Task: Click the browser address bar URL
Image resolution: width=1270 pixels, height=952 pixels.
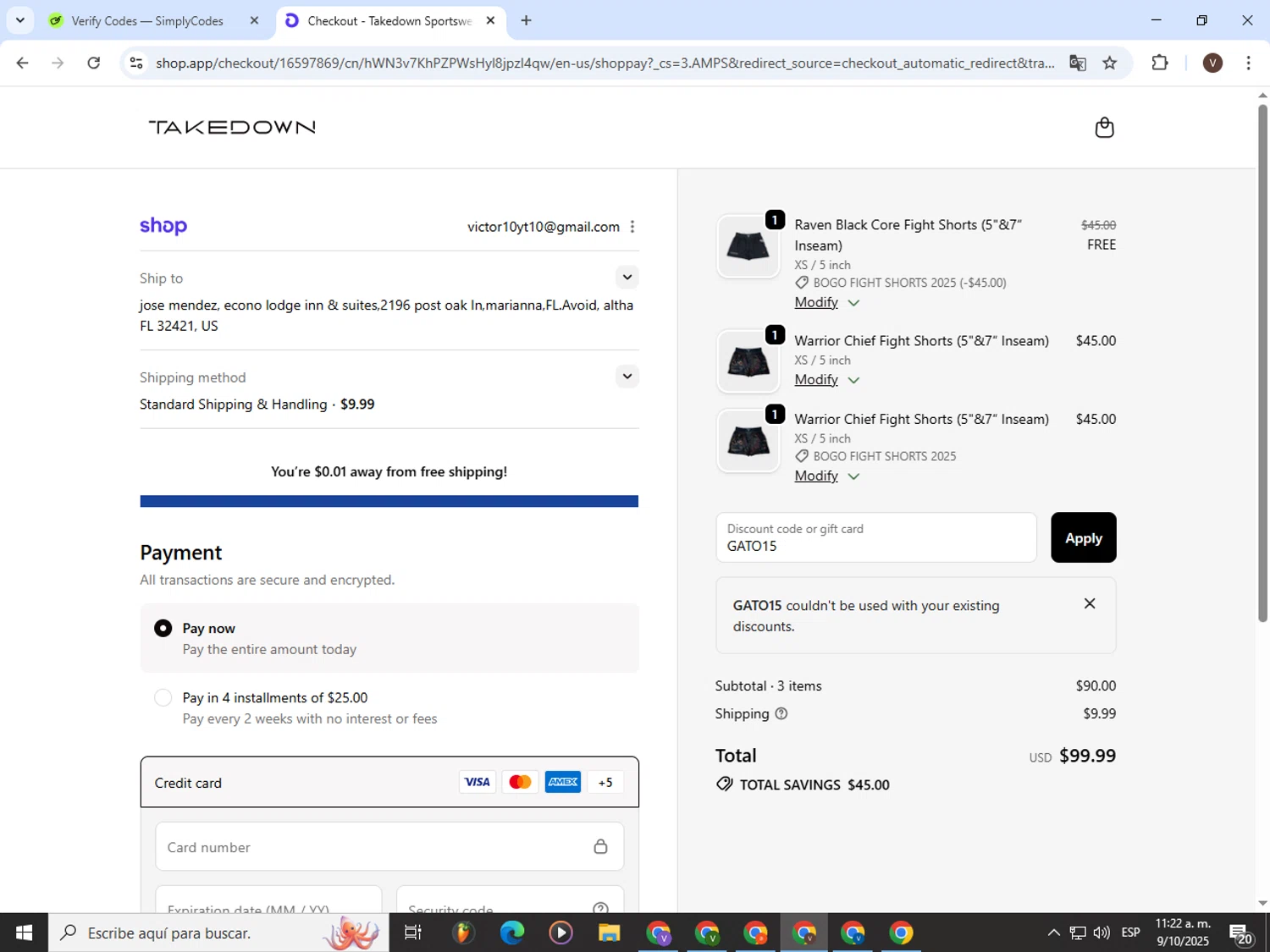Action: (x=605, y=63)
